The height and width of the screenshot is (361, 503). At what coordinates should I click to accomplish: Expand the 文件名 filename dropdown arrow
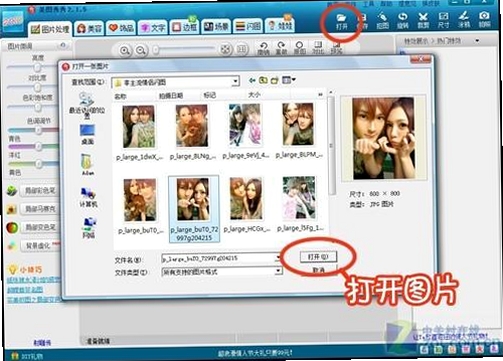(x=277, y=258)
